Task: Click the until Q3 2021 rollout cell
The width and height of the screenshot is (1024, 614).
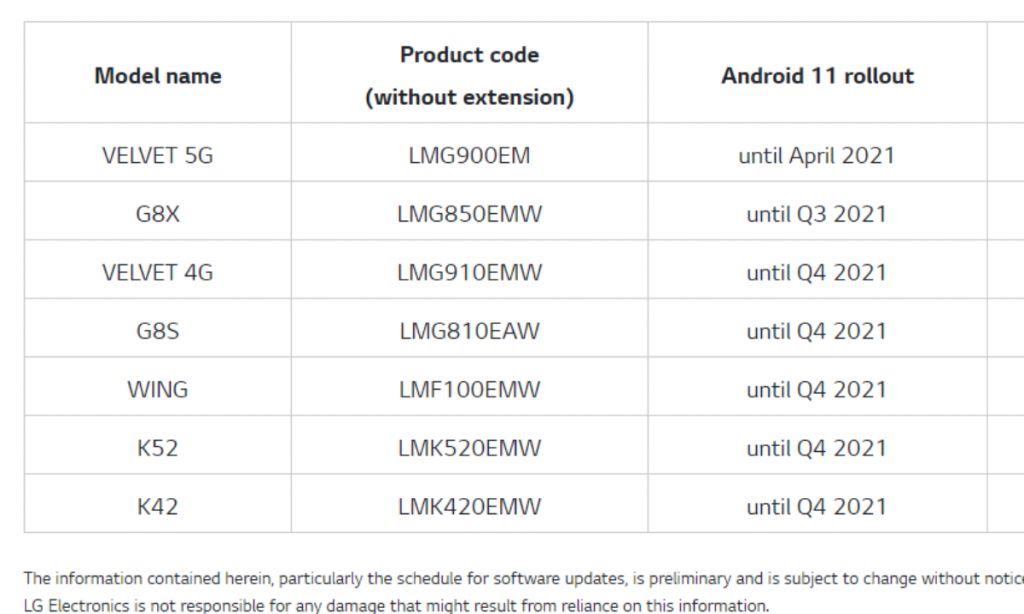Action: (x=817, y=214)
